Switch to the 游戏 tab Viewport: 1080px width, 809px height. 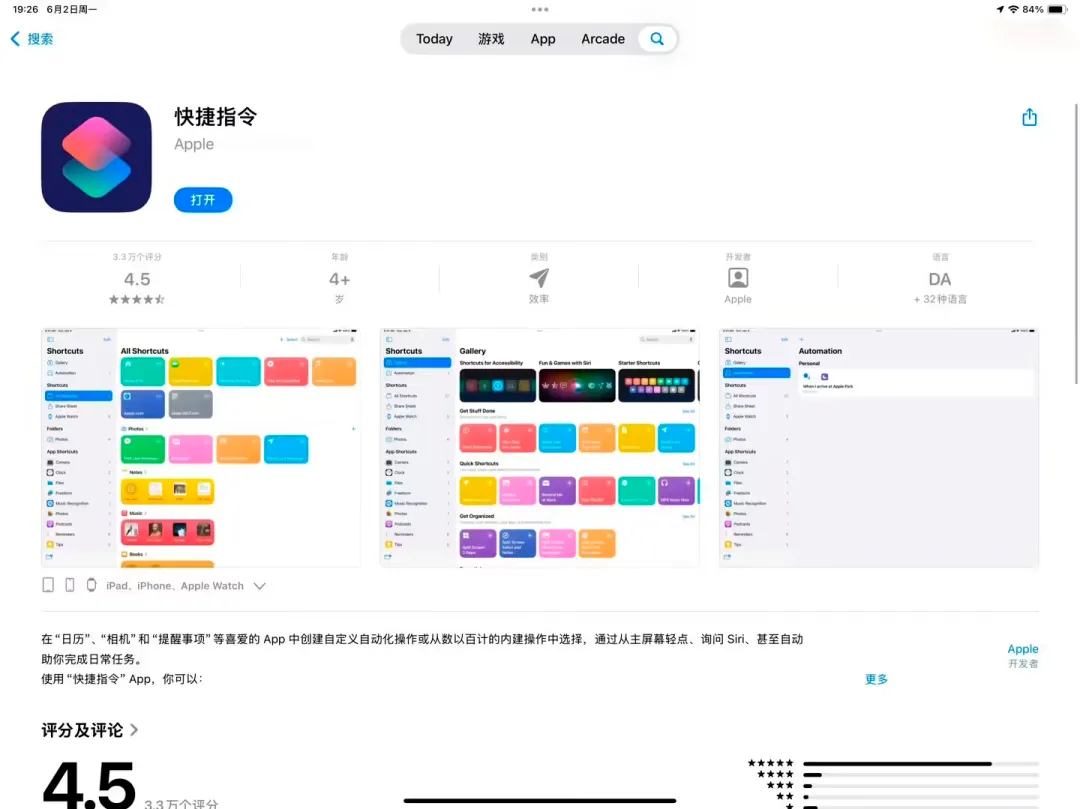tap(491, 39)
